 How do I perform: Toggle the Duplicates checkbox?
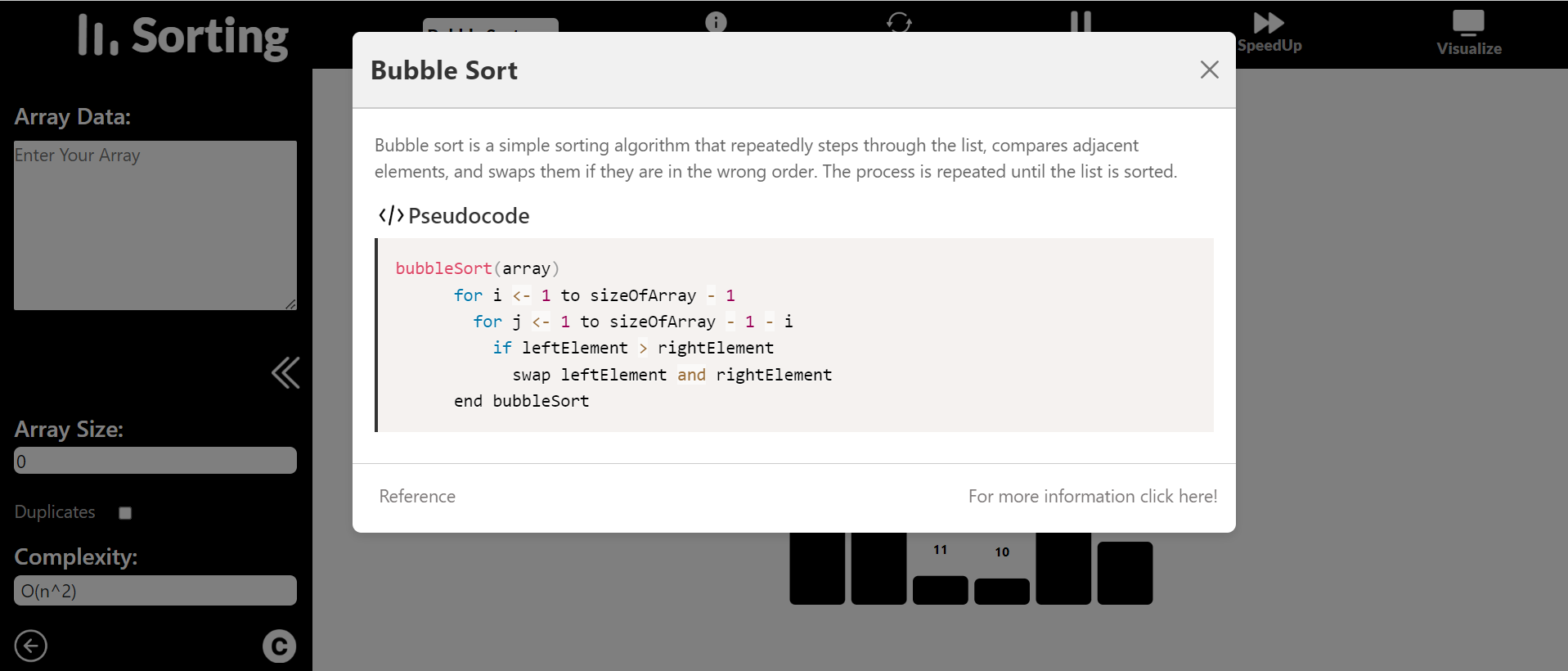[125, 513]
